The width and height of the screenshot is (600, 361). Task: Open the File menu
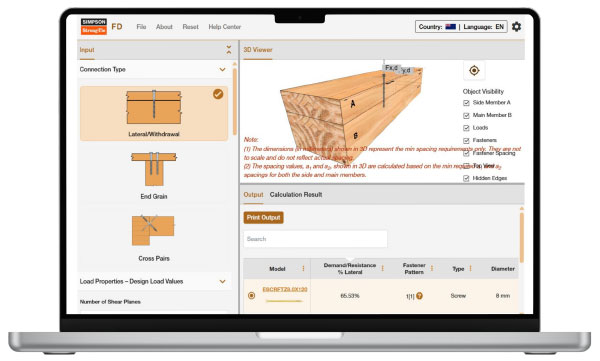[x=141, y=27]
